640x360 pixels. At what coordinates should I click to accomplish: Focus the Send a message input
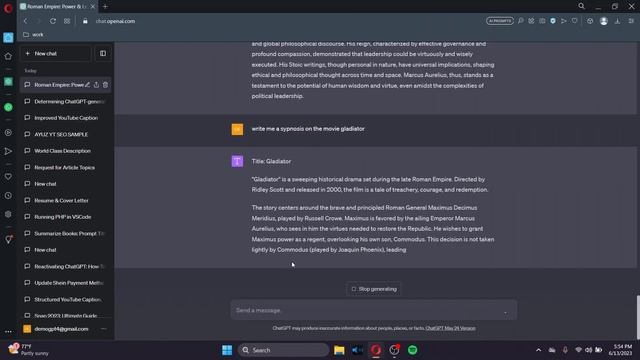click(373, 310)
